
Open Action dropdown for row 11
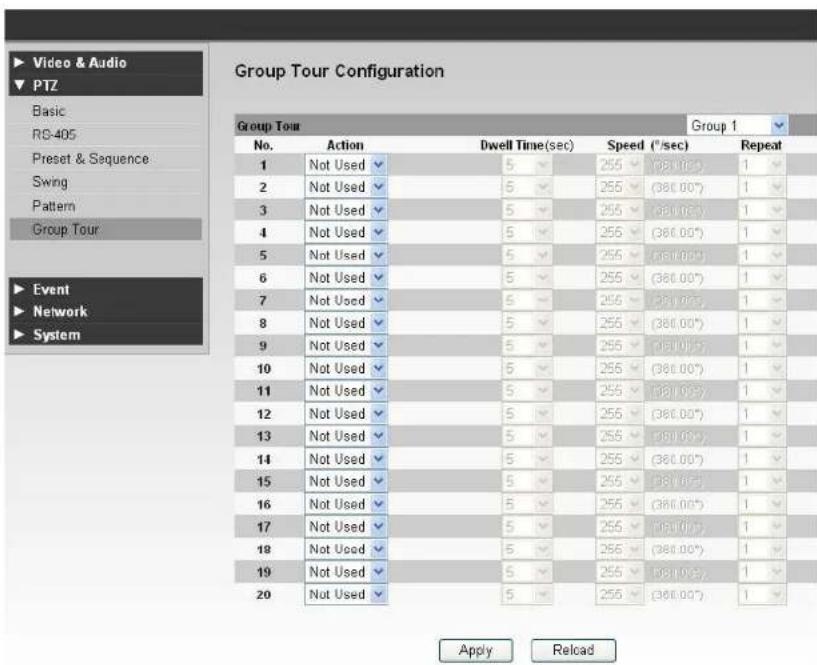point(346,391)
